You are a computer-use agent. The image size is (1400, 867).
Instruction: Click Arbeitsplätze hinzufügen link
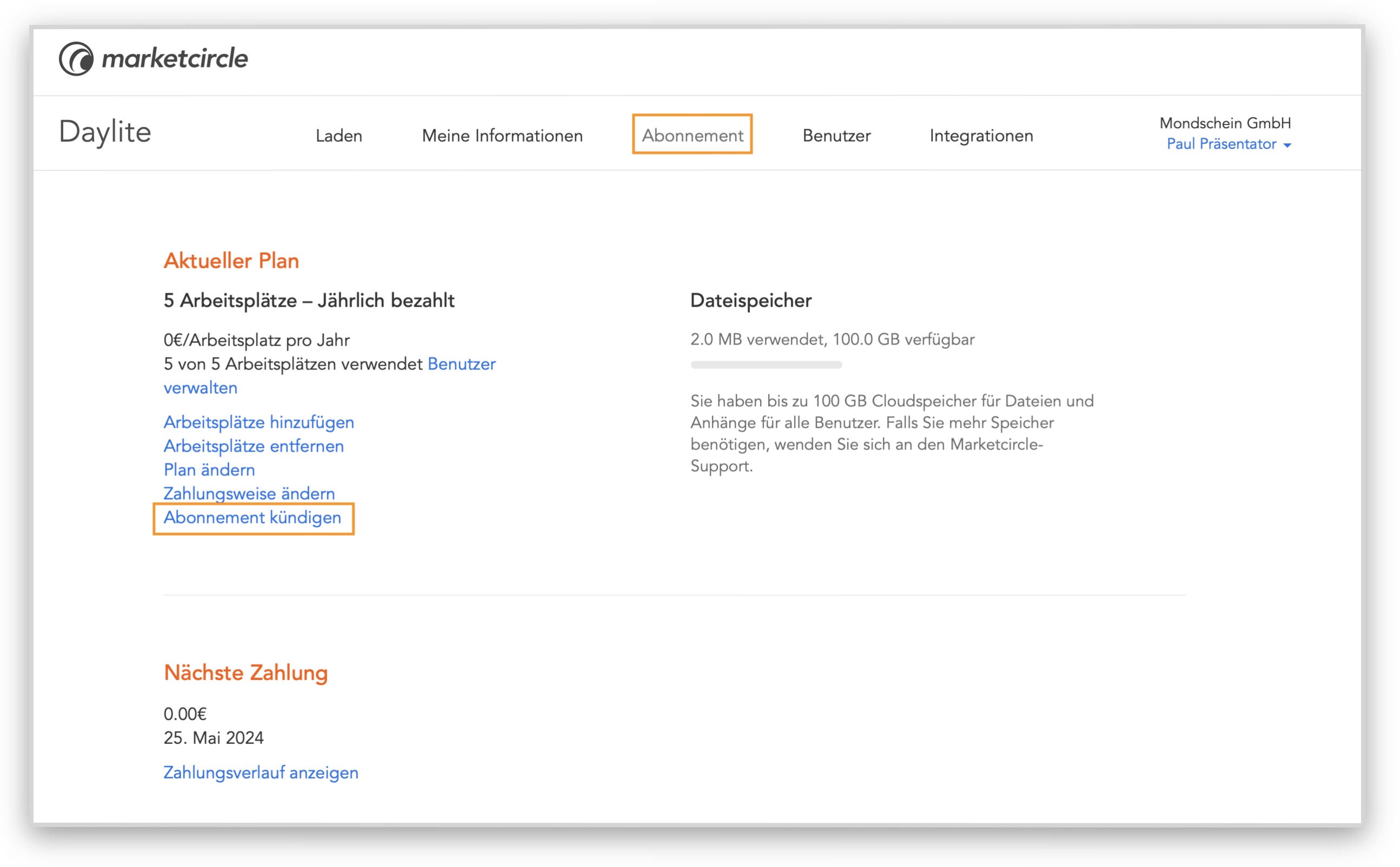pyautogui.click(x=259, y=422)
